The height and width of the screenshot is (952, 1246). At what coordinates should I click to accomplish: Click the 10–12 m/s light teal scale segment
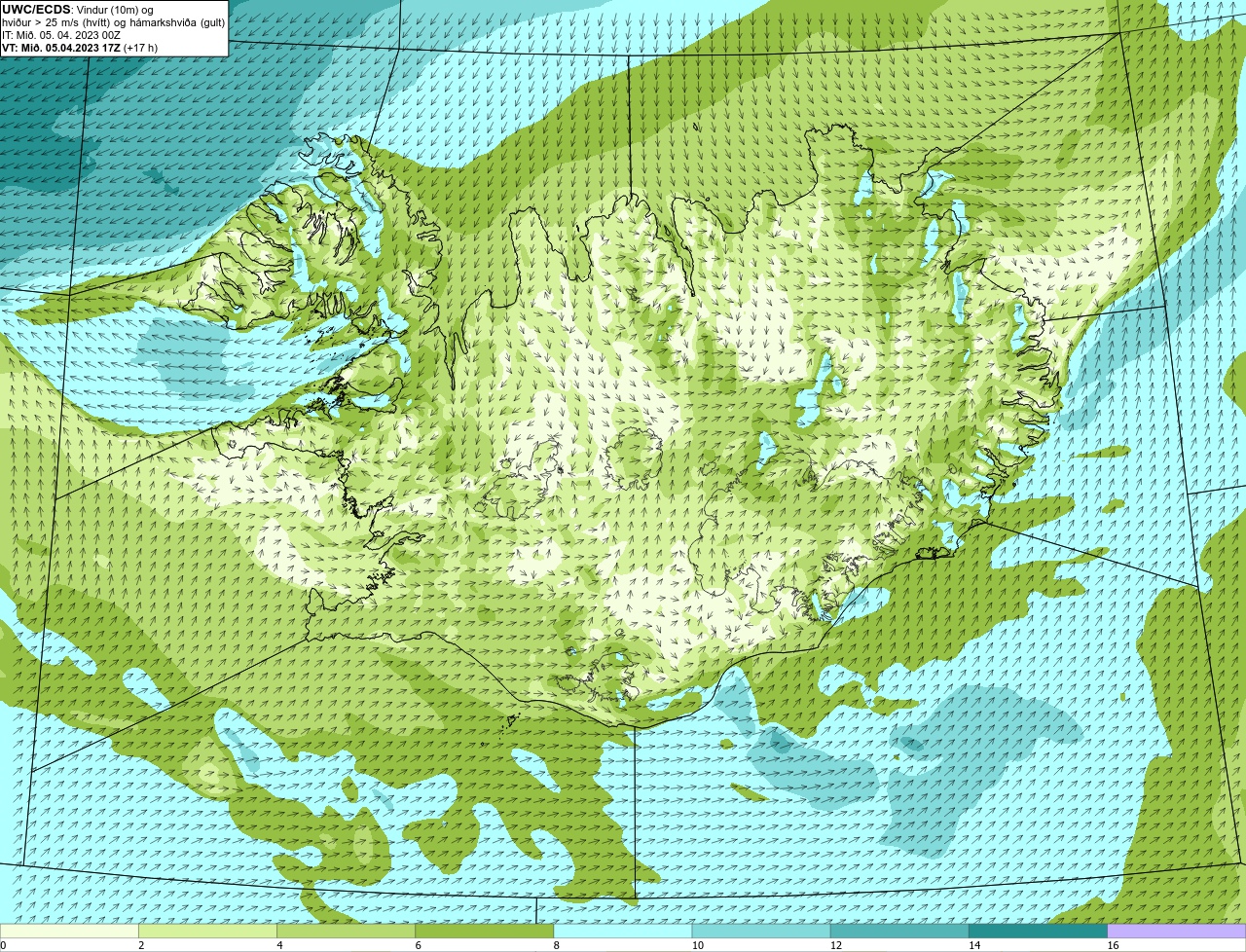[x=761, y=931]
